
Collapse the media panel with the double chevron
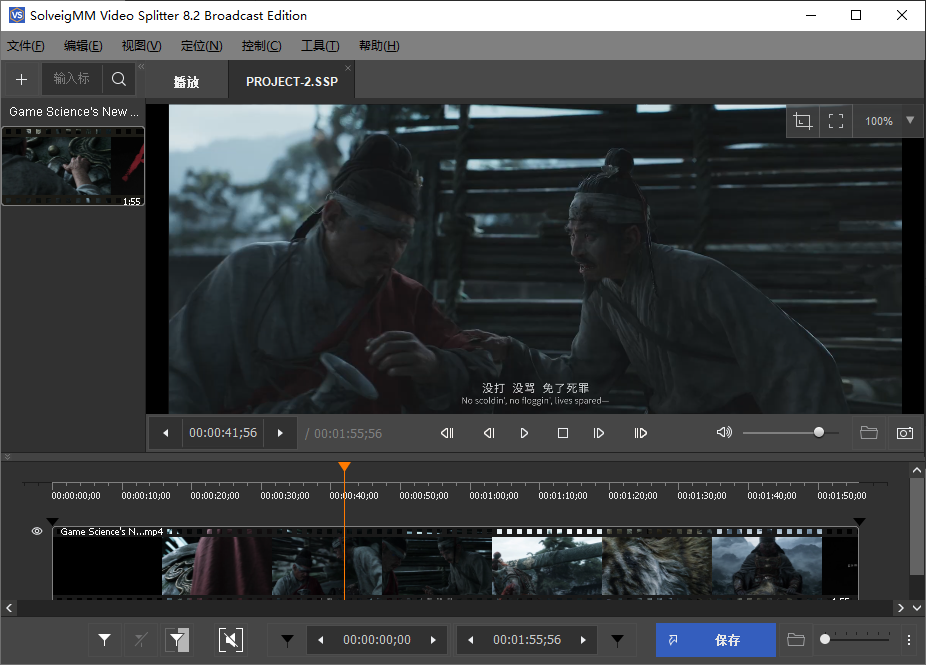(141, 67)
